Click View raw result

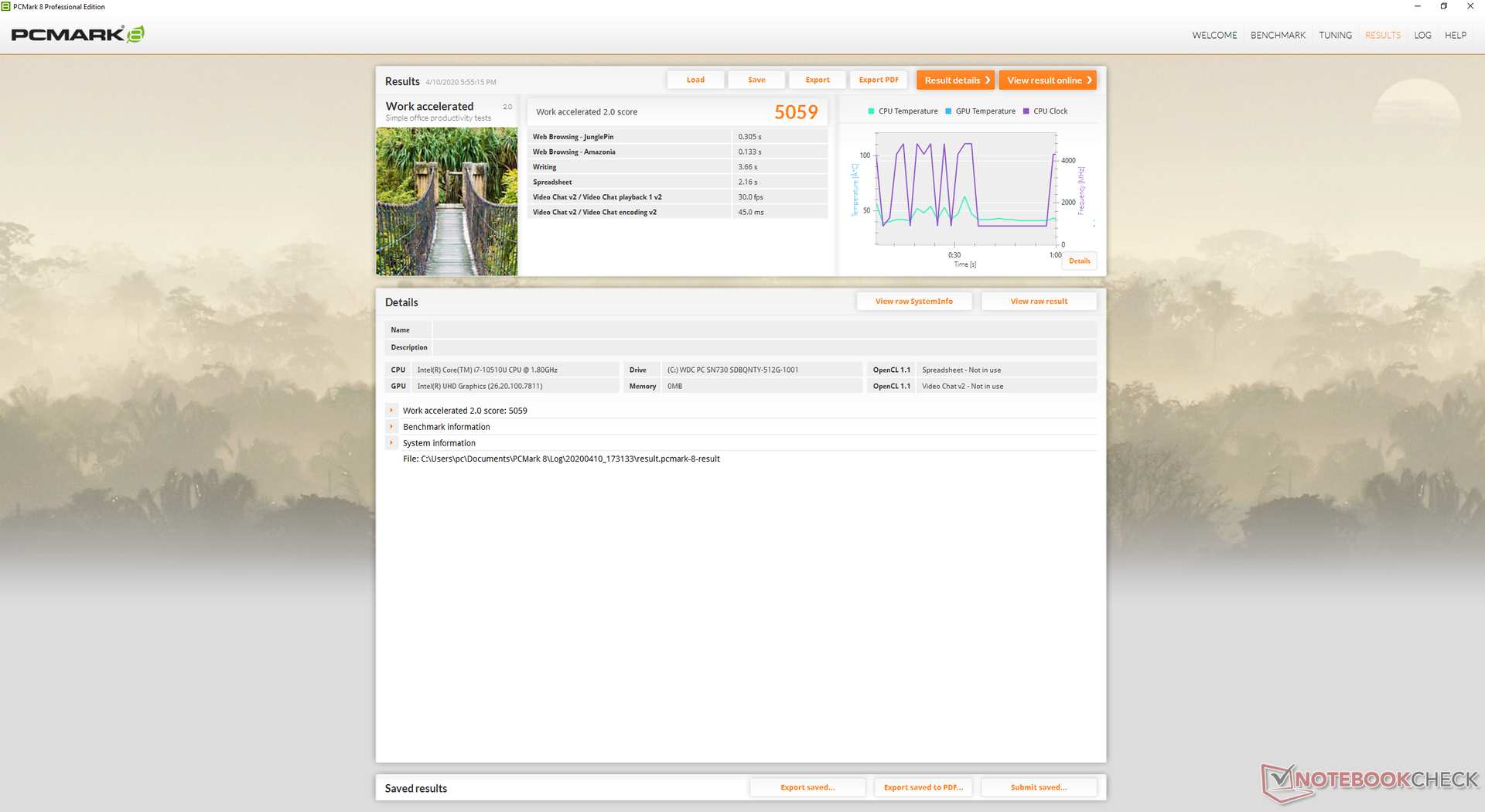[1039, 302]
